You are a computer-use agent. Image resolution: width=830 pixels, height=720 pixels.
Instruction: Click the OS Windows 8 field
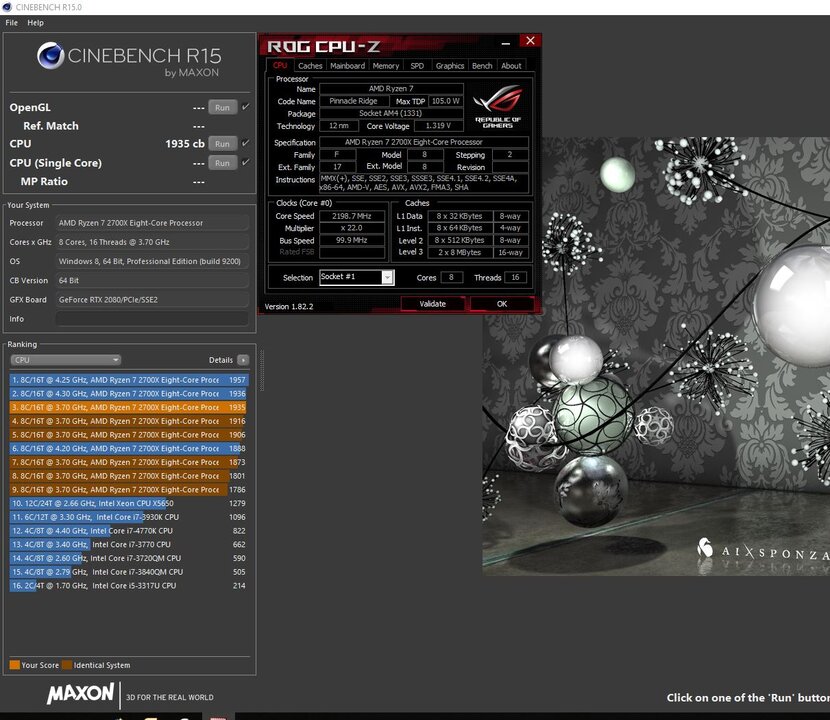pos(152,261)
